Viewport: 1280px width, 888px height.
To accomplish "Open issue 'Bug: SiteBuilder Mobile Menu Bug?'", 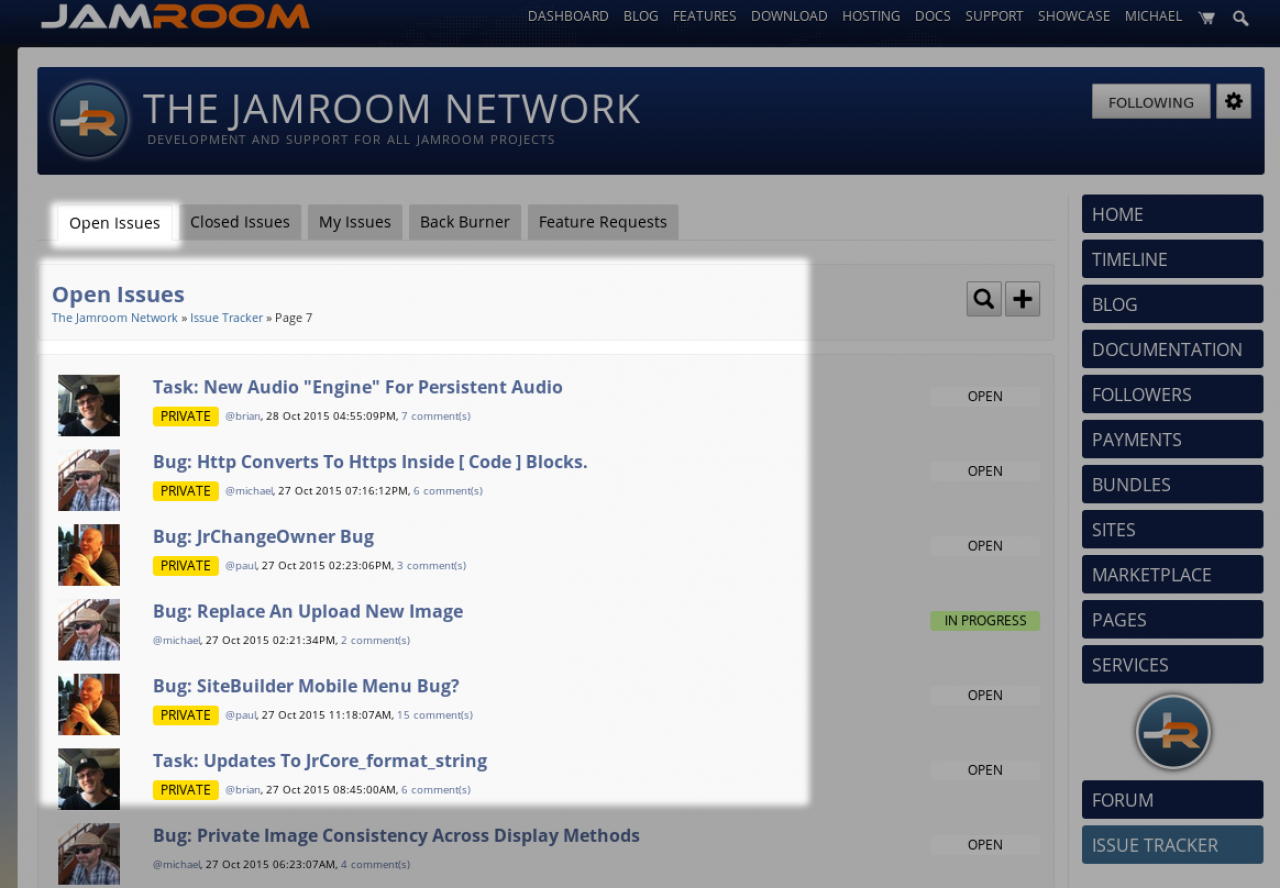I will pos(306,686).
